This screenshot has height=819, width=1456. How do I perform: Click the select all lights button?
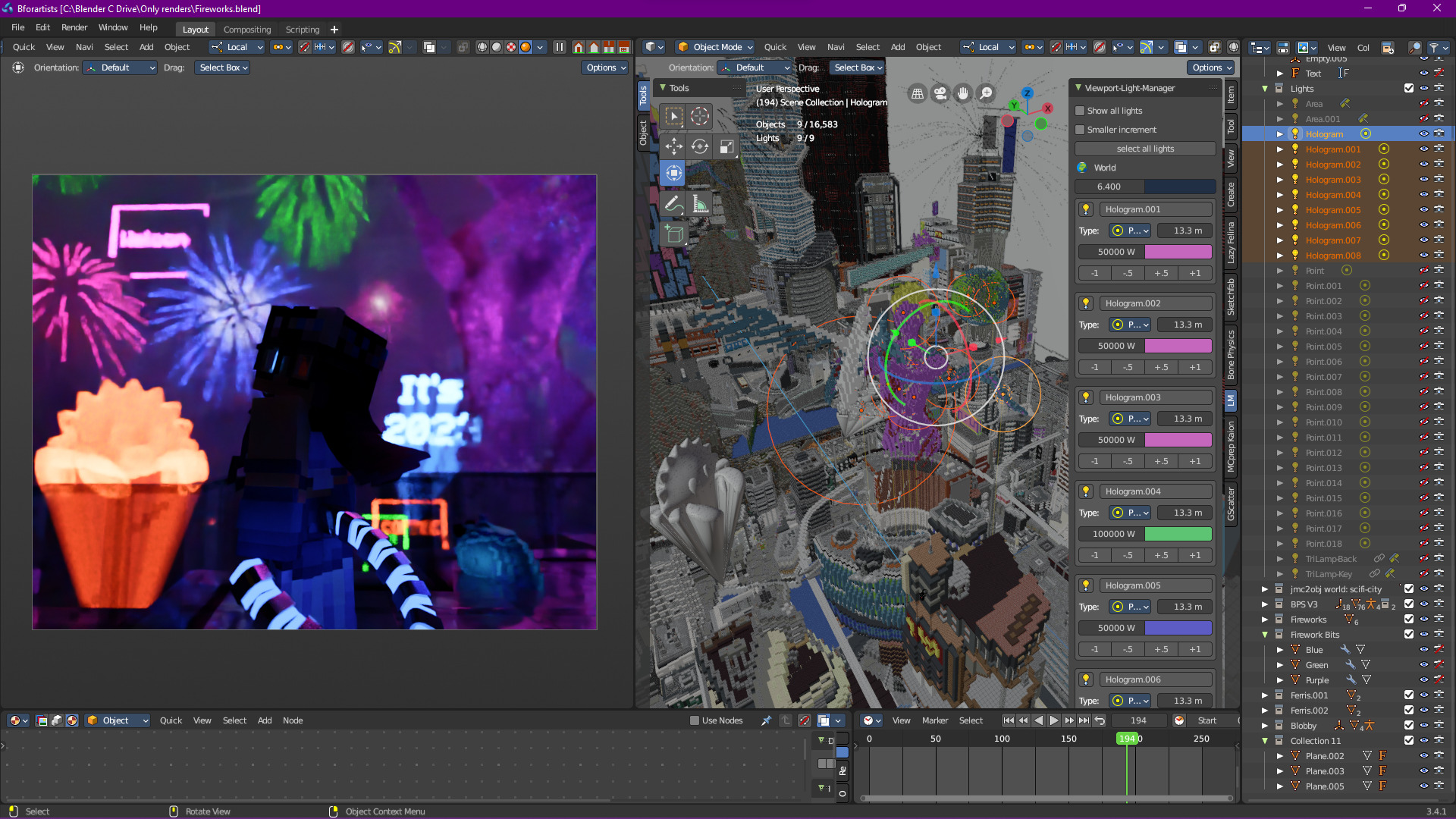click(x=1145, y=149)
